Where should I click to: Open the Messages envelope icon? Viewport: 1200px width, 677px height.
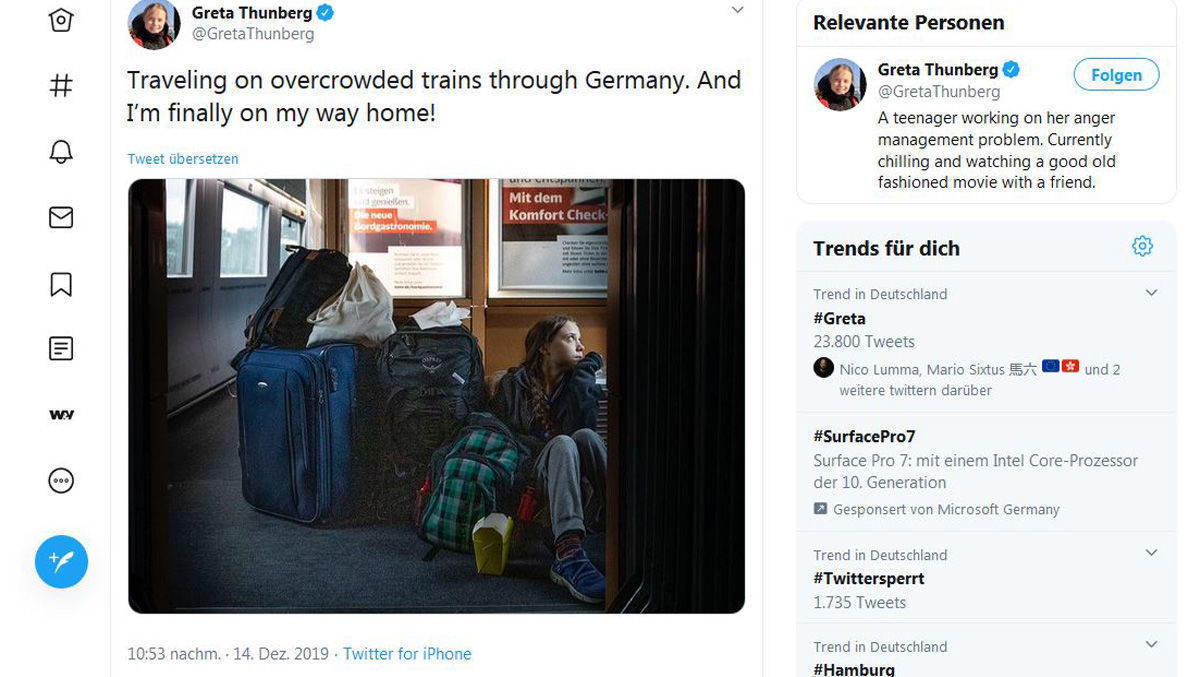pos(61,217)
